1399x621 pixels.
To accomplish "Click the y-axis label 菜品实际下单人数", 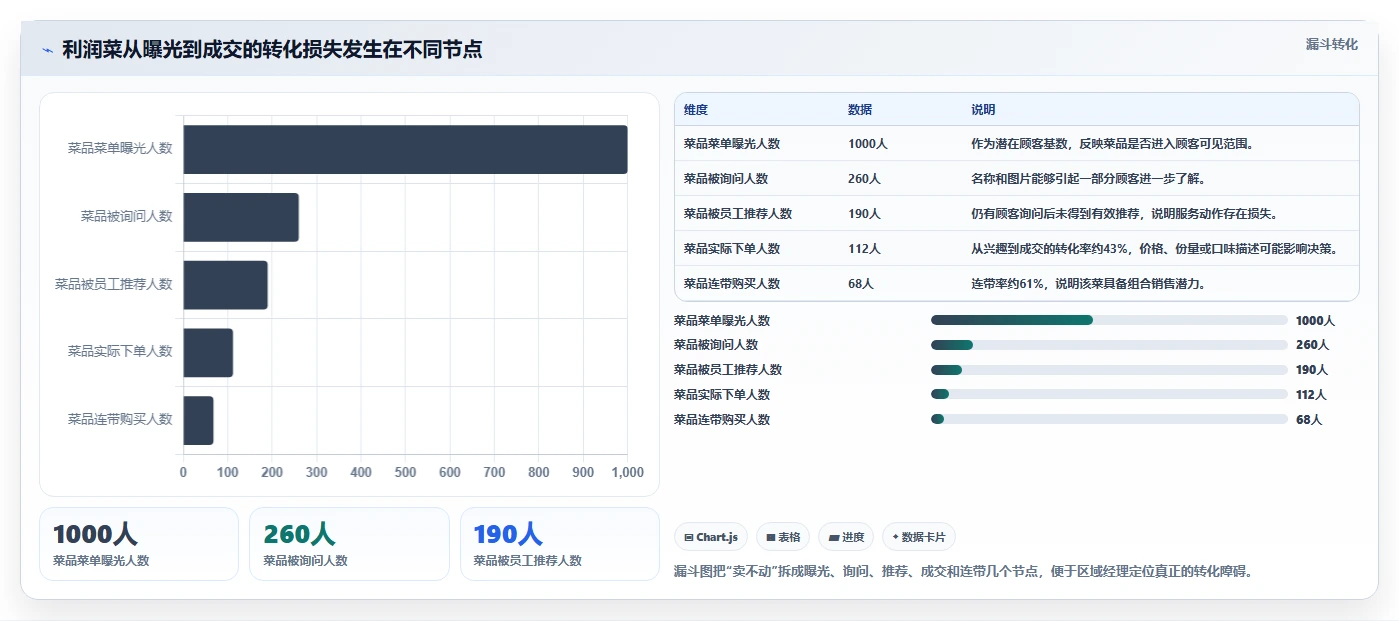I will (120, 351).
